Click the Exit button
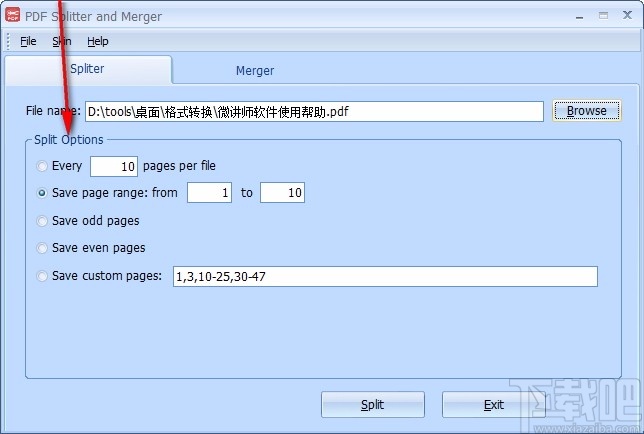The height and width of the screenshot is (434, 644). tap(493, 405)
